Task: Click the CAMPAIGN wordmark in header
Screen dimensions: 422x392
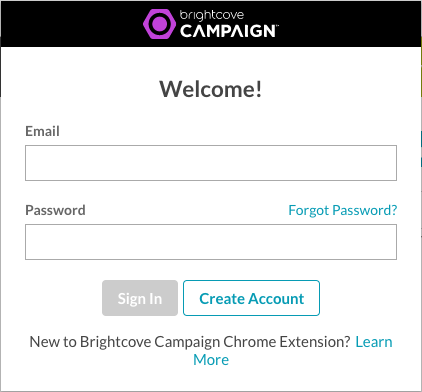Action: [228, 31]
